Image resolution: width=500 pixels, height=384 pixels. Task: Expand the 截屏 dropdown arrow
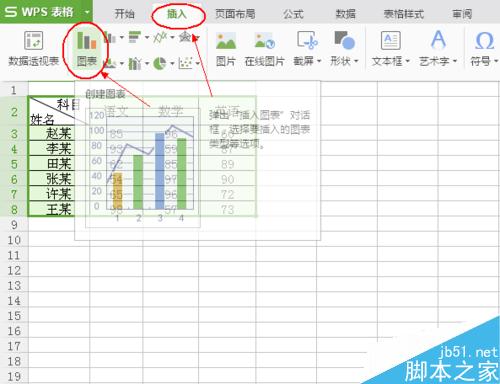[319, 61]
